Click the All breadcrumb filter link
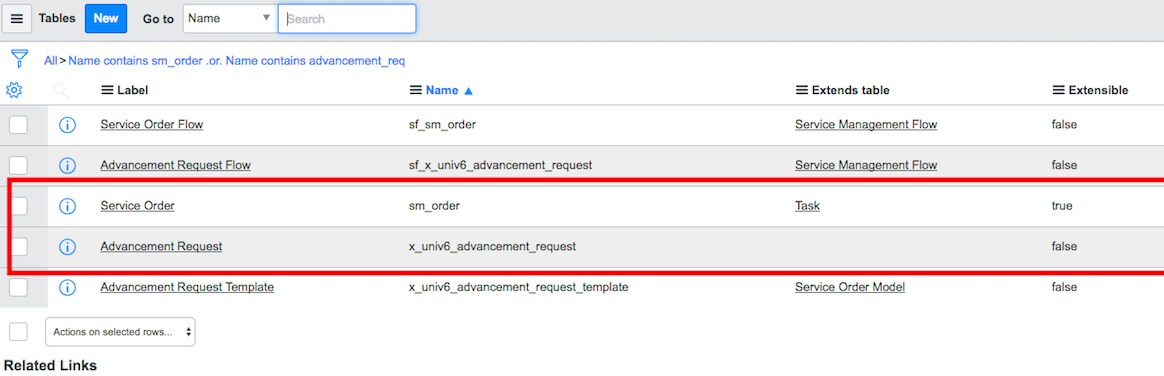1164x376 pixels. point(50,61)
